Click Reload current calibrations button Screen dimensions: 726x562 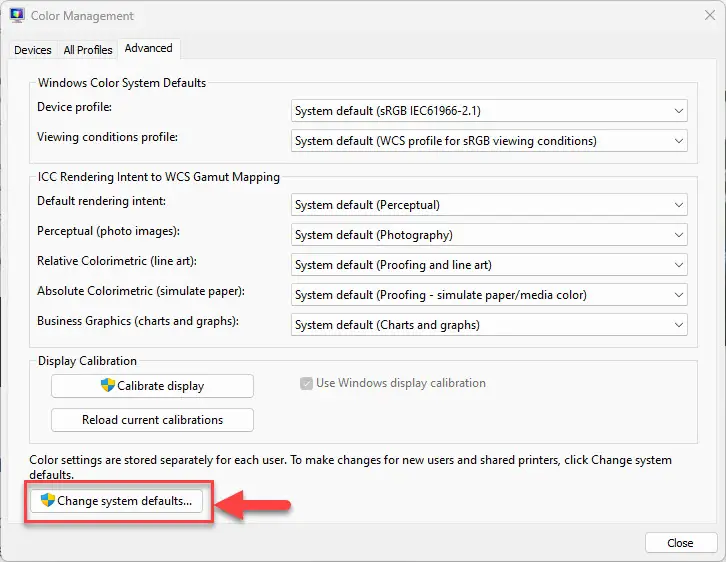click(152, 419)
